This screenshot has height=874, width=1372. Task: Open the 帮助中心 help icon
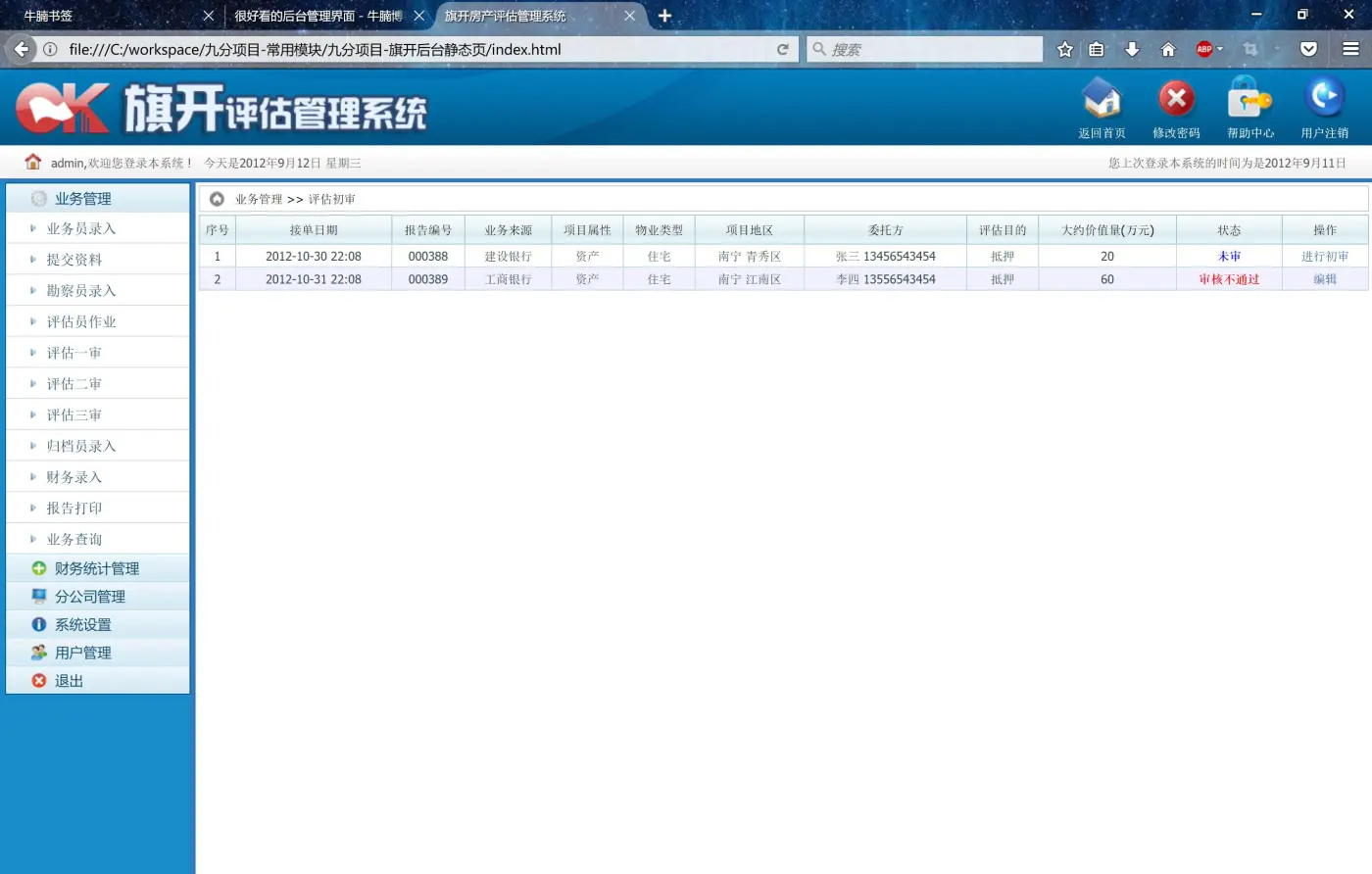tap(1249, 99)
